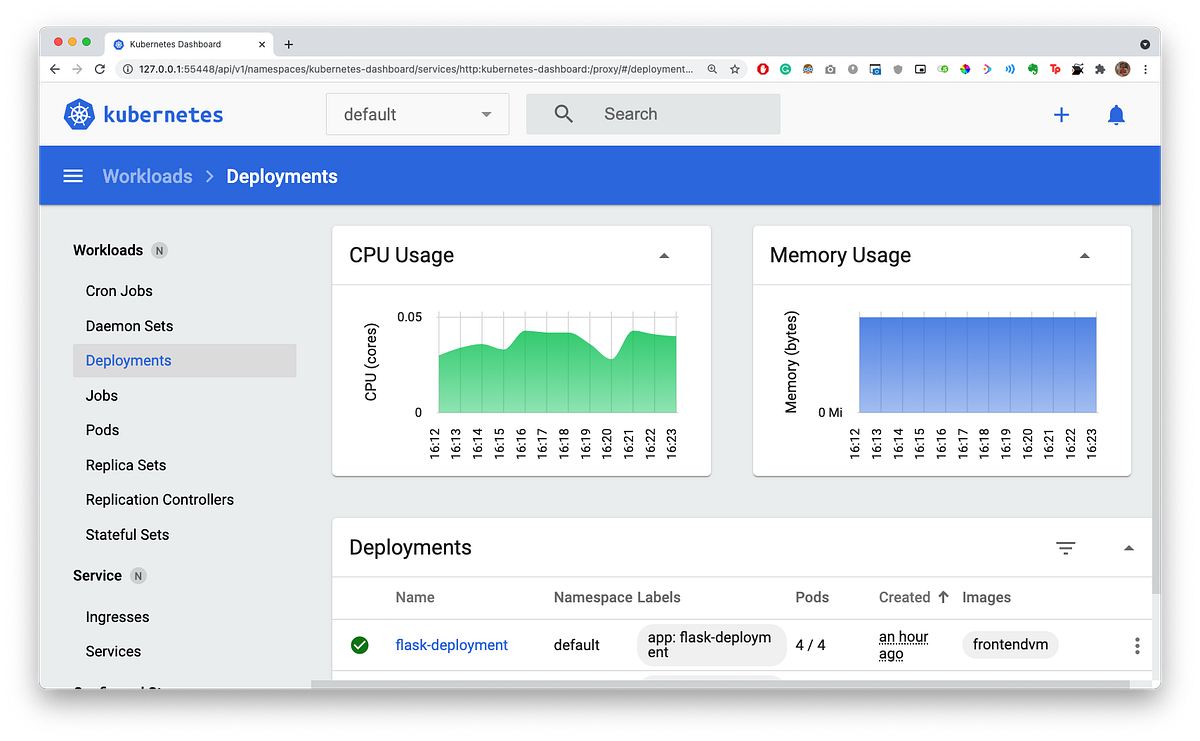The image size is (1200, 741).
Task: Click the plus icon to create a resource
Action: [x=1061, y=115]
